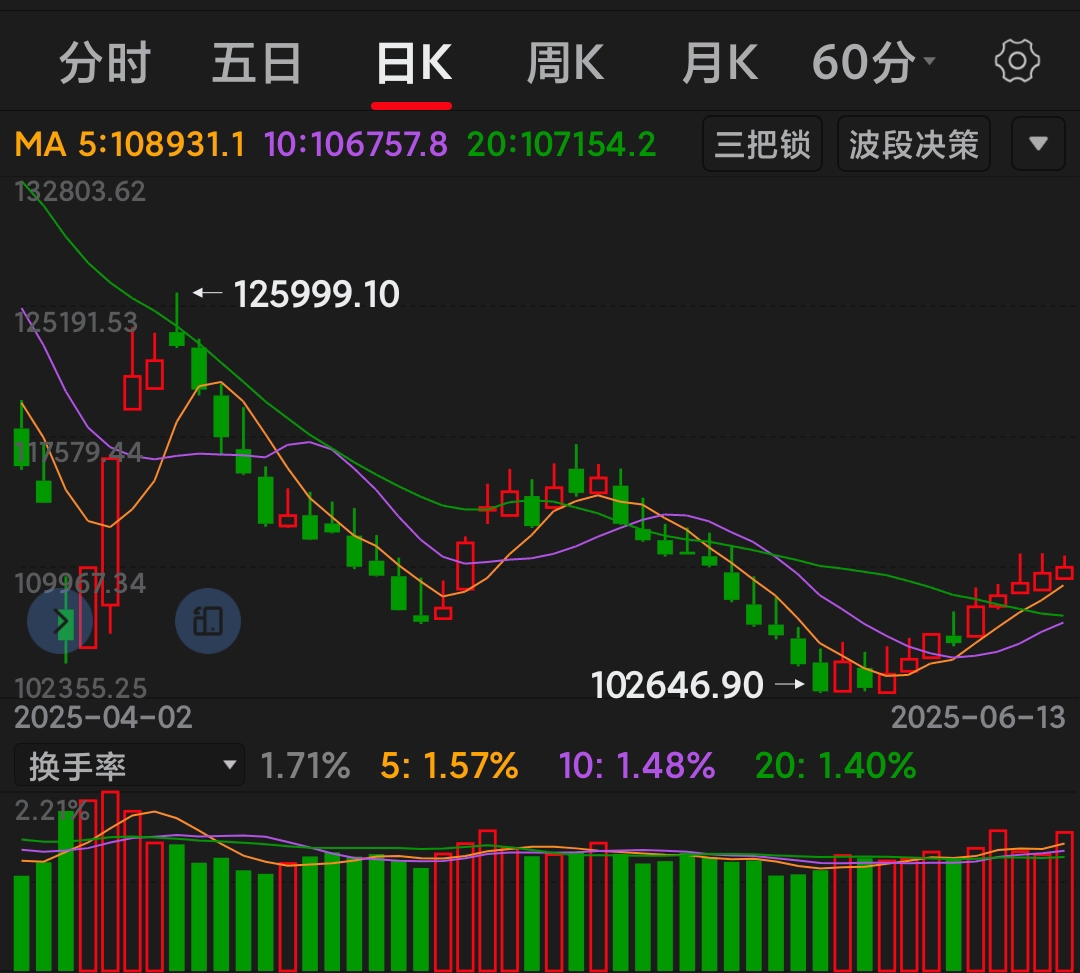Tap the 132803.62 price axis label

[x=80, y=191]
